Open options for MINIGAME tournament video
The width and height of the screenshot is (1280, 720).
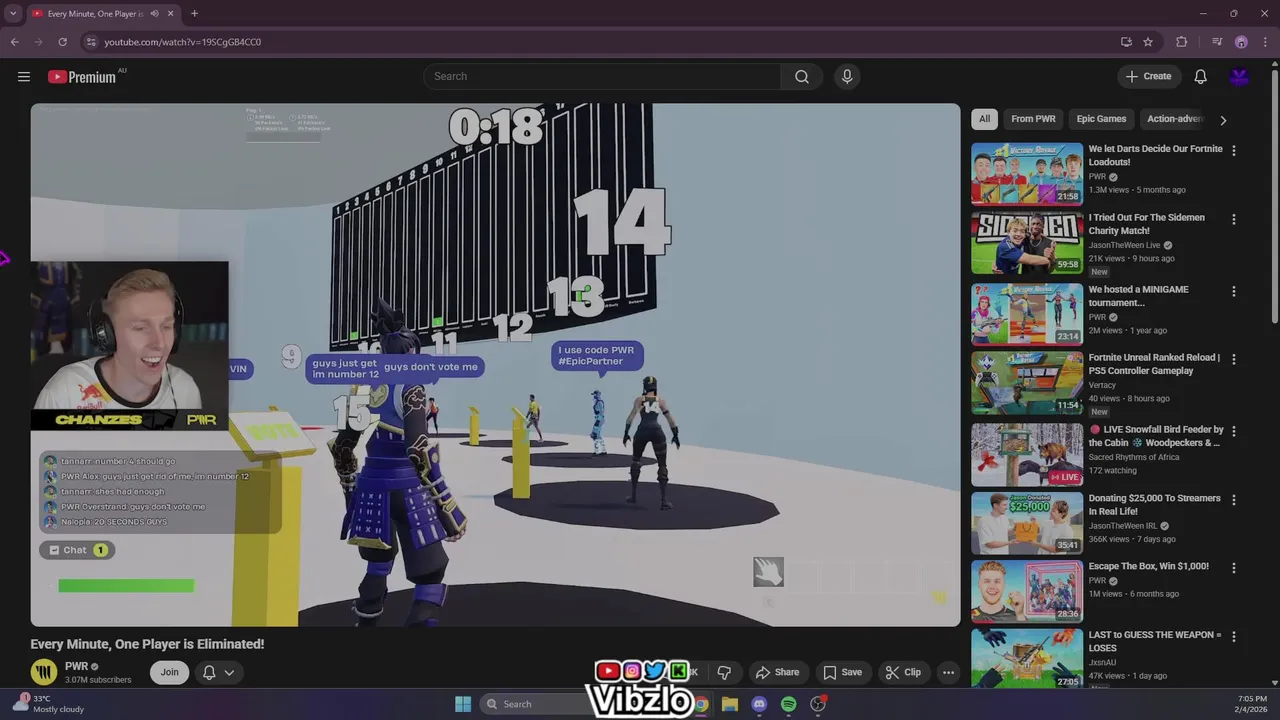point(1234,292)
